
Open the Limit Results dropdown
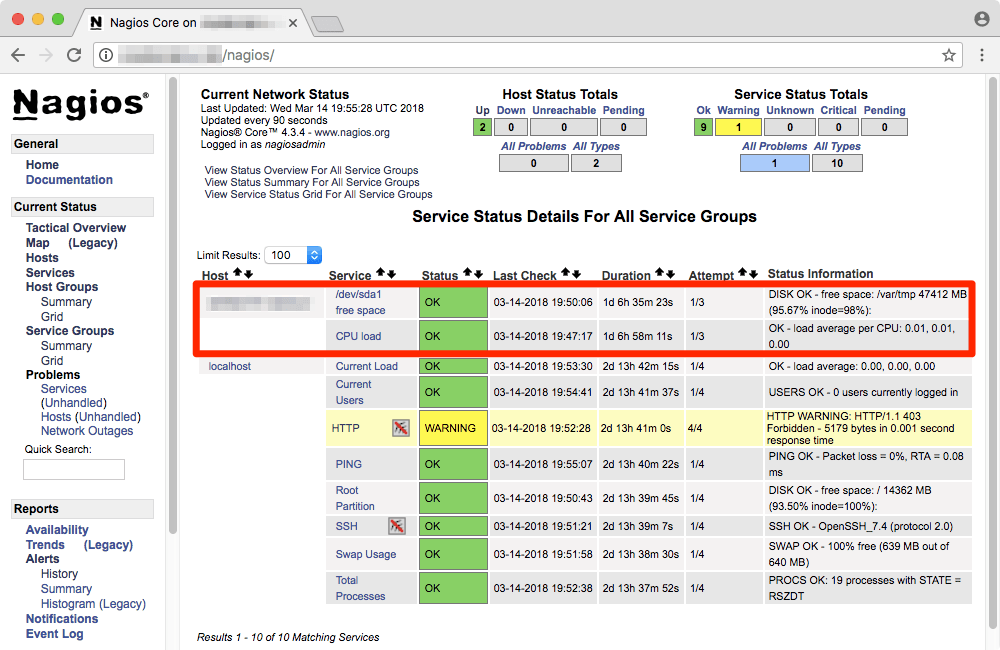tap(293, 255)
